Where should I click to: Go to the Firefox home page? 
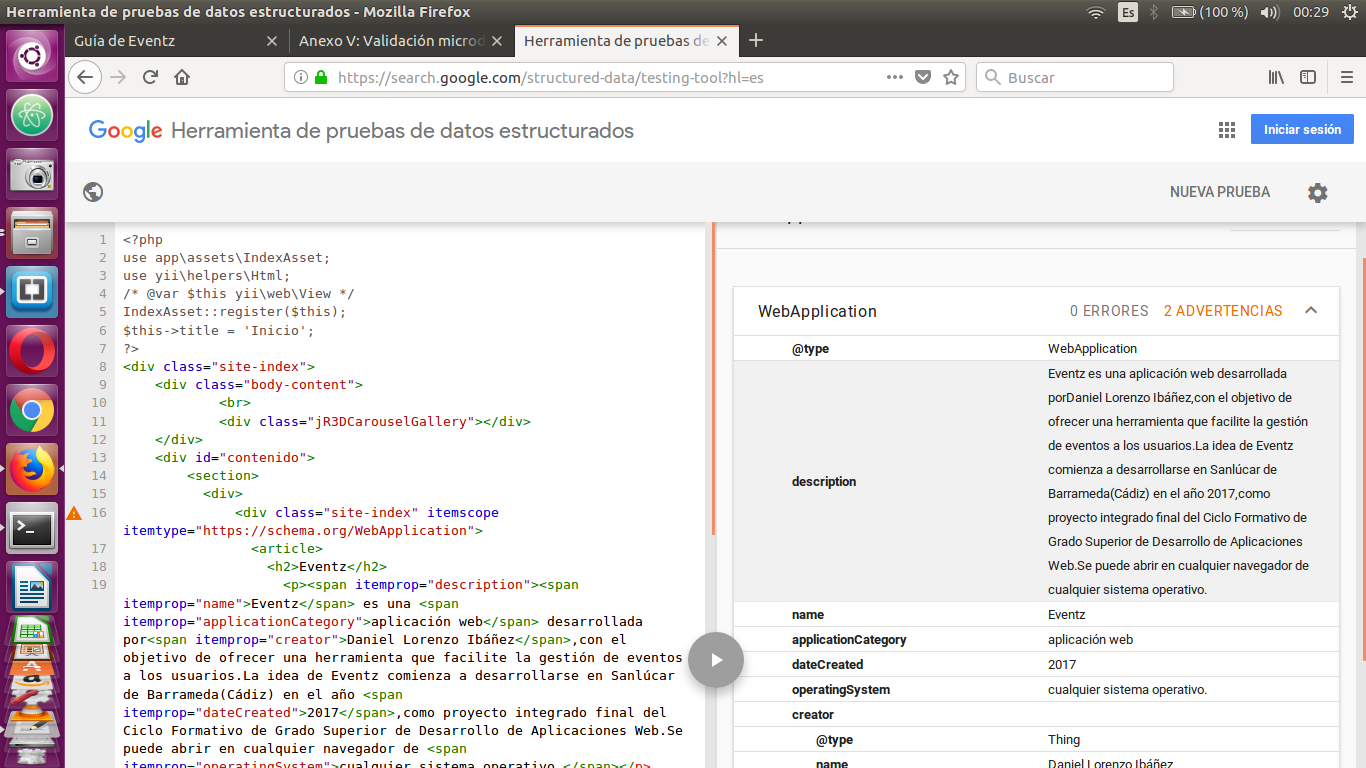(x=182, y=77)
